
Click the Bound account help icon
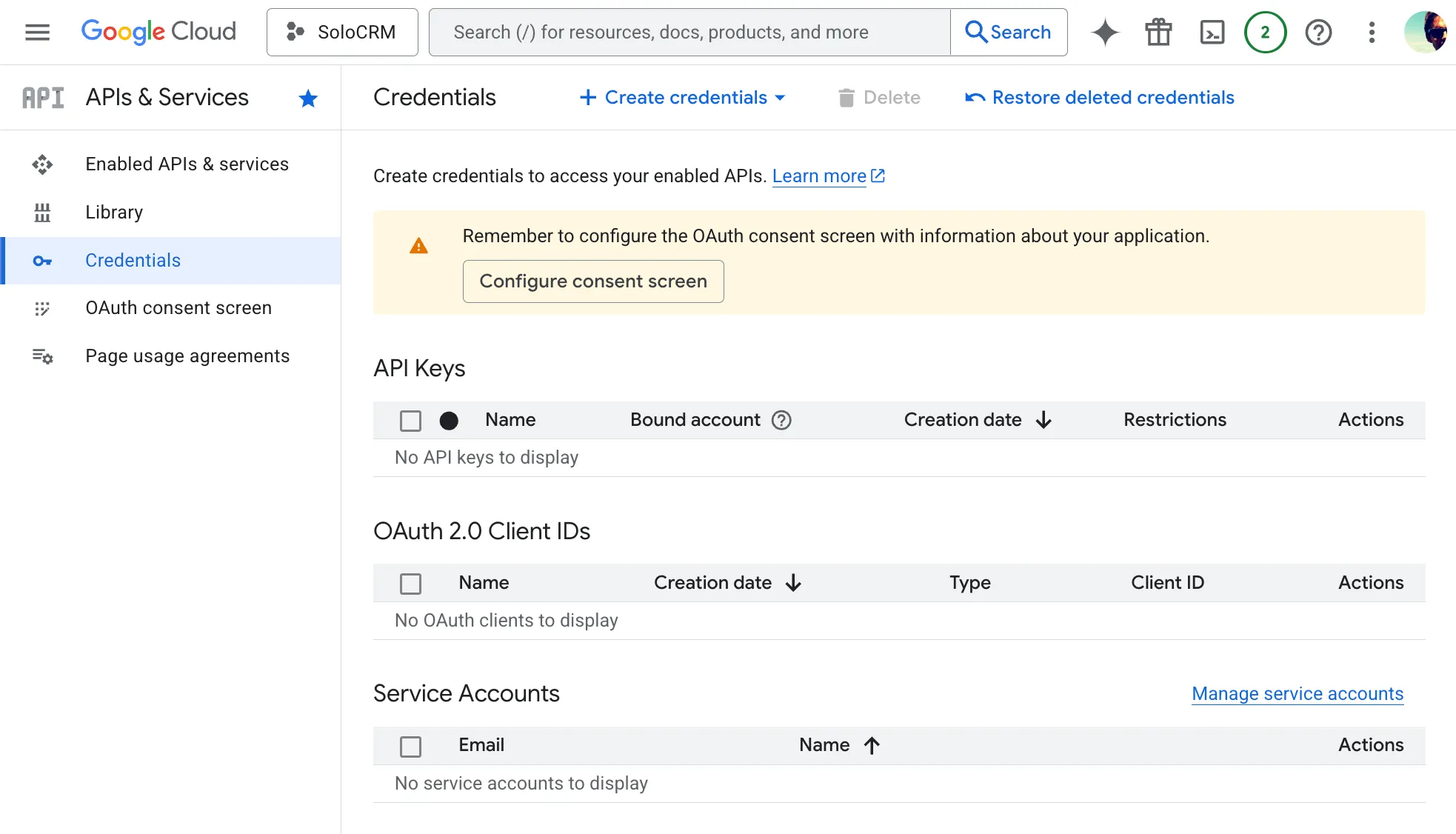[x=782, y=420]
